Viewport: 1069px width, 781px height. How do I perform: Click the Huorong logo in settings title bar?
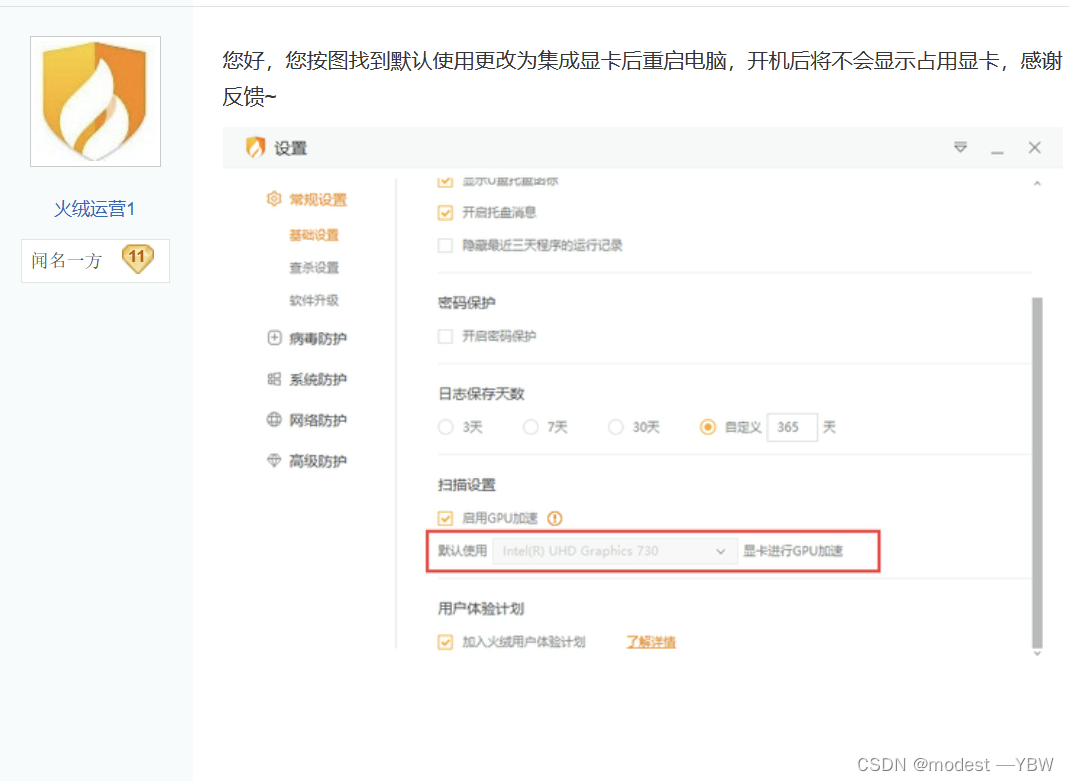[256, 147]
